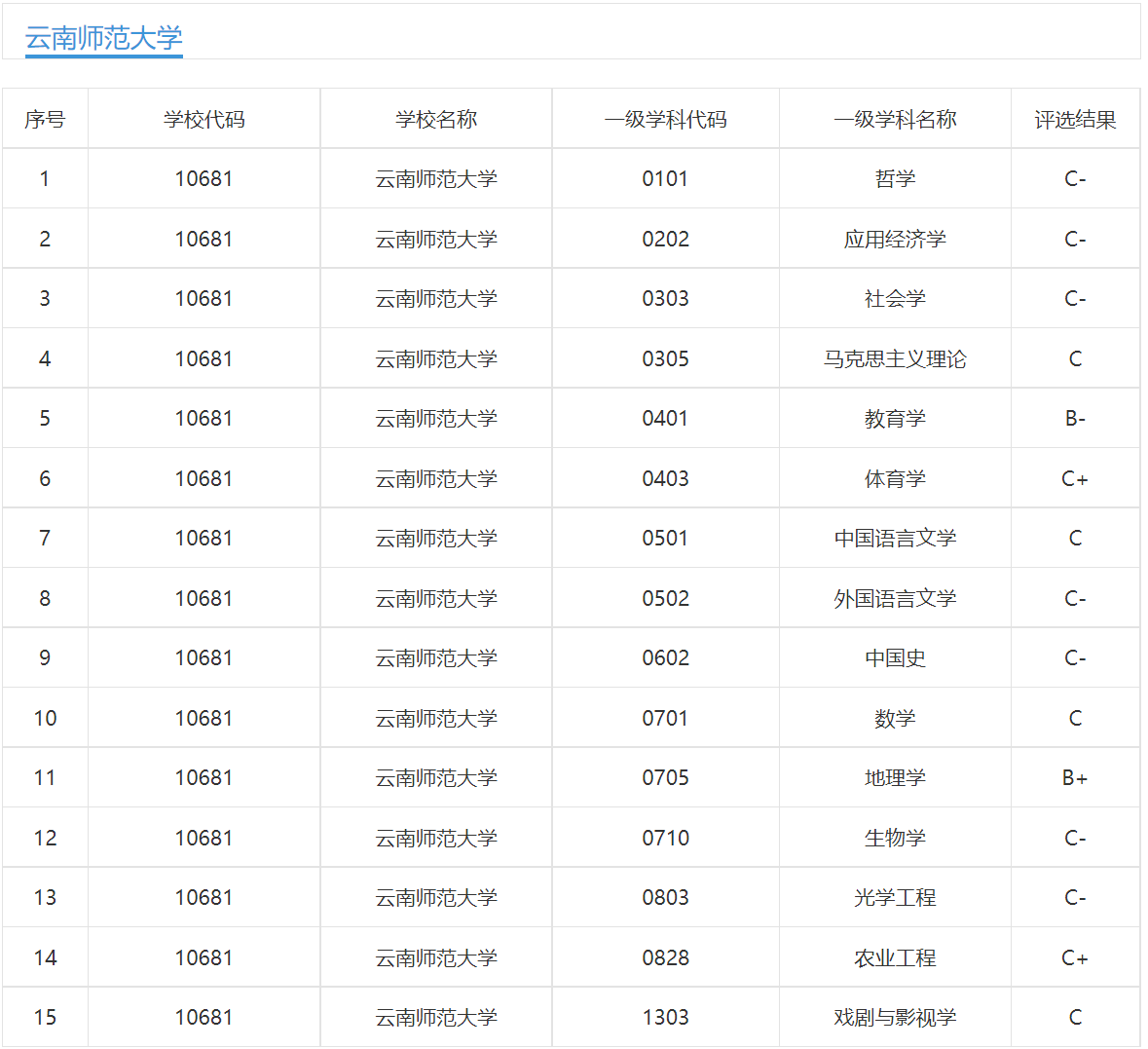Viewport: 1148px width, 1049px height.
Task: Click the C result for 戏剧与影视学
Action: pyautogui.click(x=1075, y=1018)
